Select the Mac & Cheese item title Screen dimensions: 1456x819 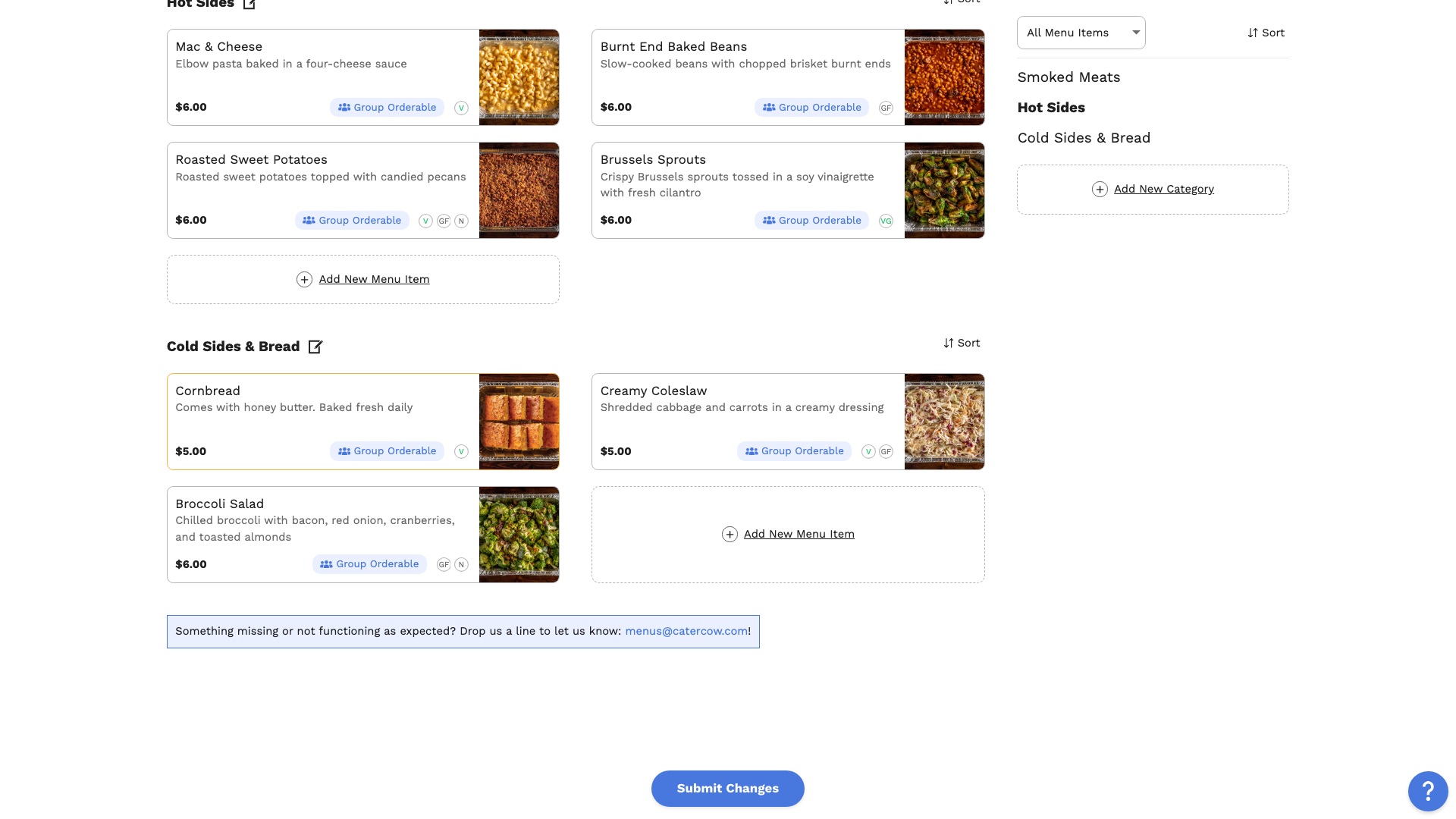pyautogui.click(x=218, y=47)
